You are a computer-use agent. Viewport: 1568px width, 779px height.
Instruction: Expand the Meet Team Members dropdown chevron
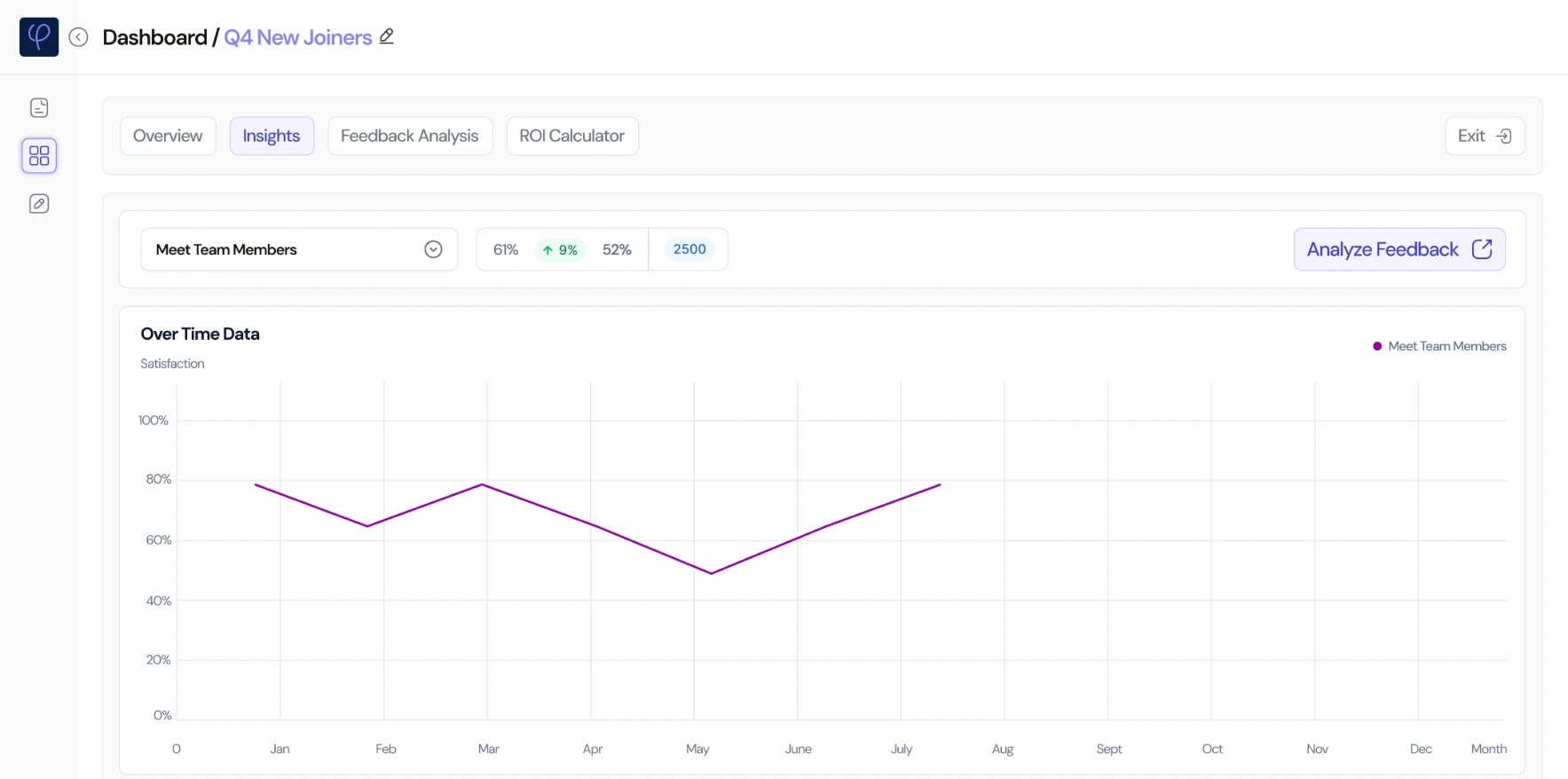(x=433, y=249)
